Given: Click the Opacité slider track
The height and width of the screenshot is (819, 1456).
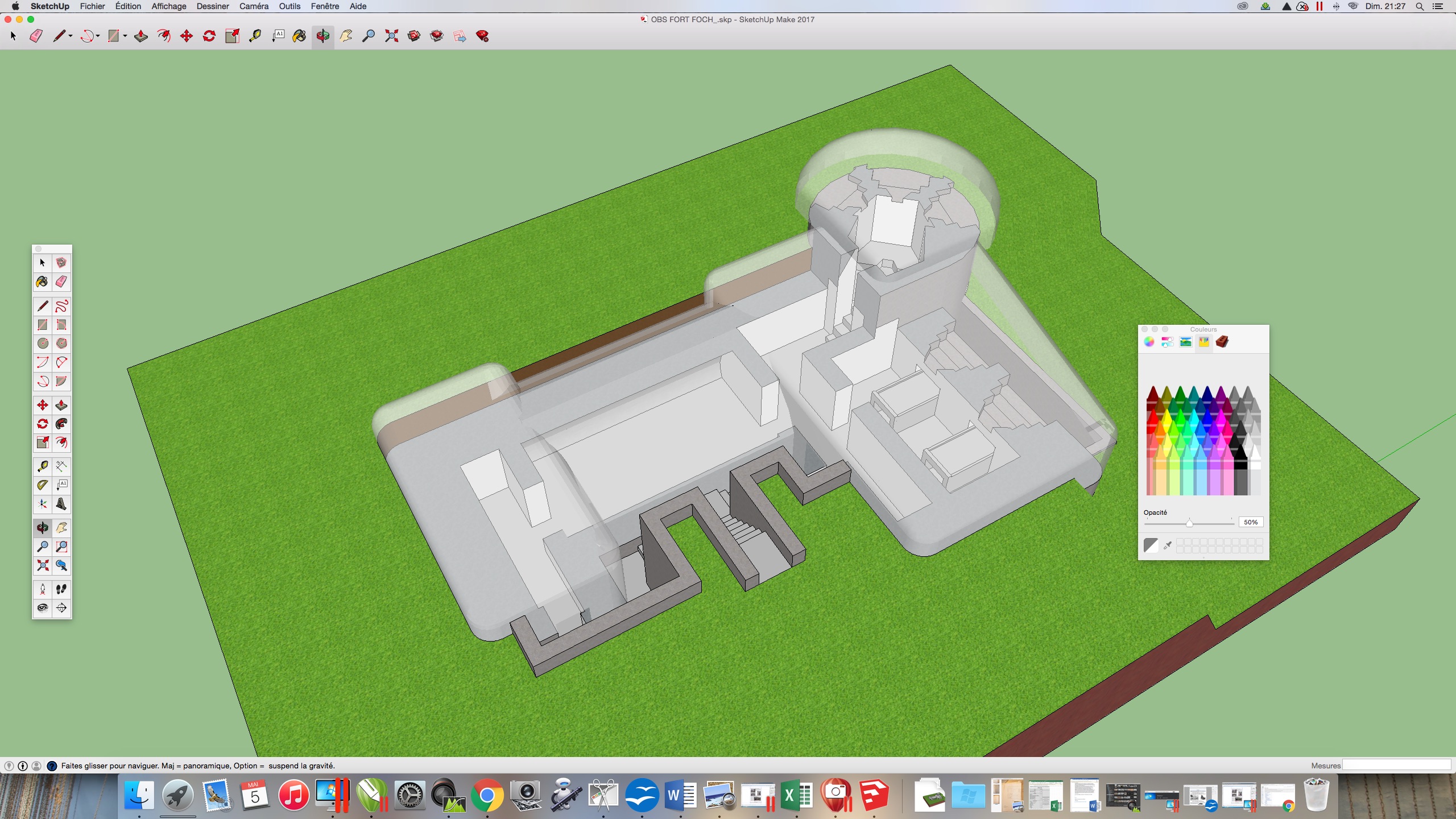Looking at the screenshot, I should 1211,523.
